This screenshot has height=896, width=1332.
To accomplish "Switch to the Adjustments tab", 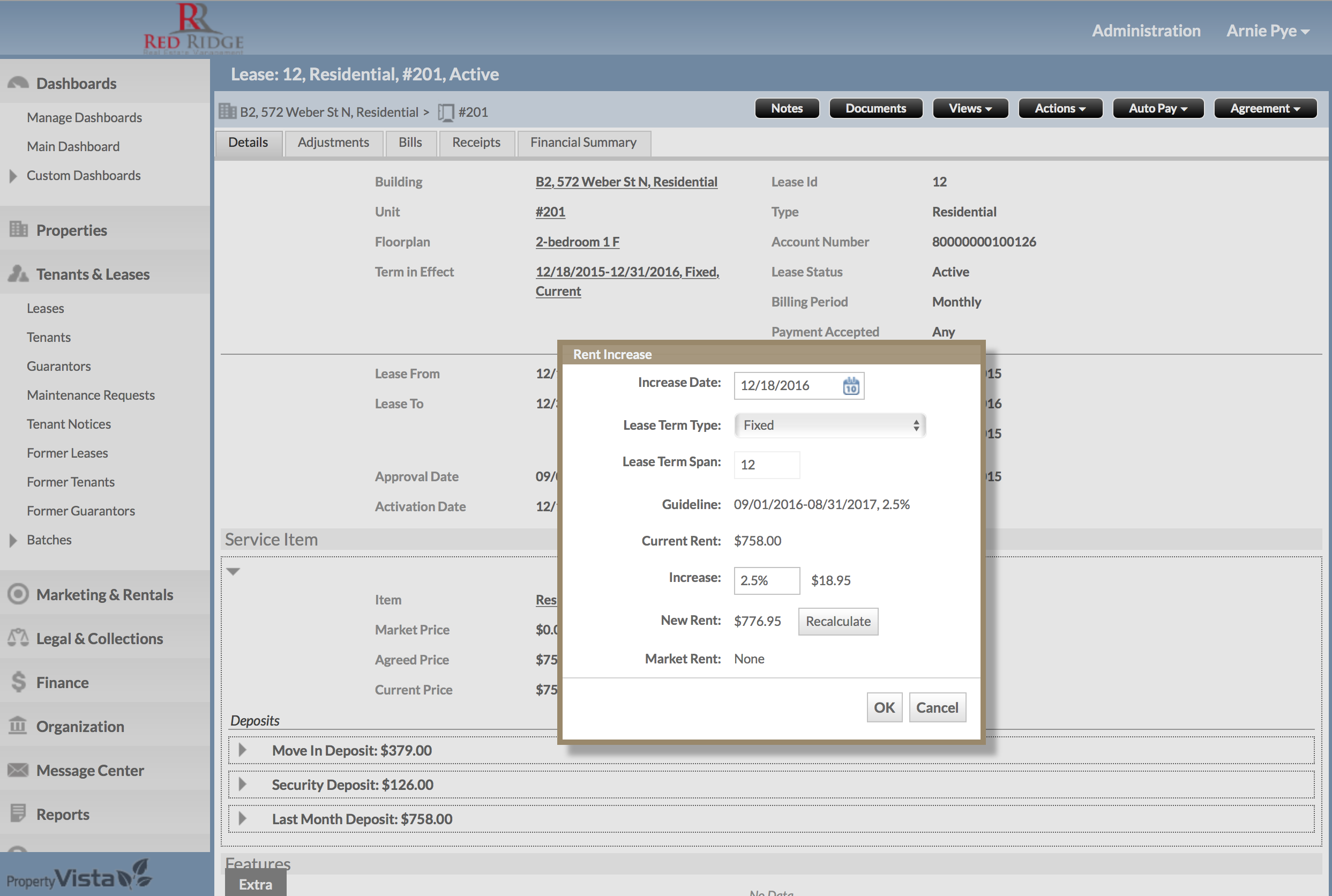I will [x=333, y=143].
